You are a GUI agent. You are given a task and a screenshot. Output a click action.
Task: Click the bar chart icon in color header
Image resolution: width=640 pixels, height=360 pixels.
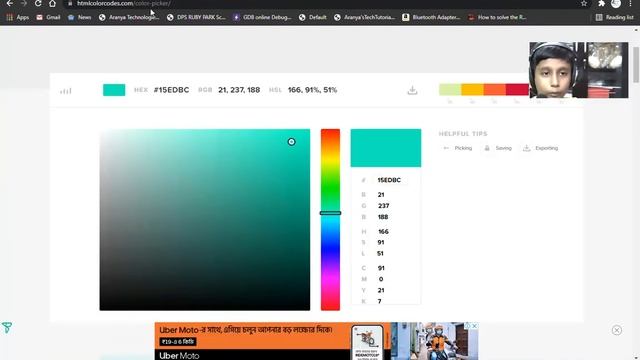tap(66, 91)
